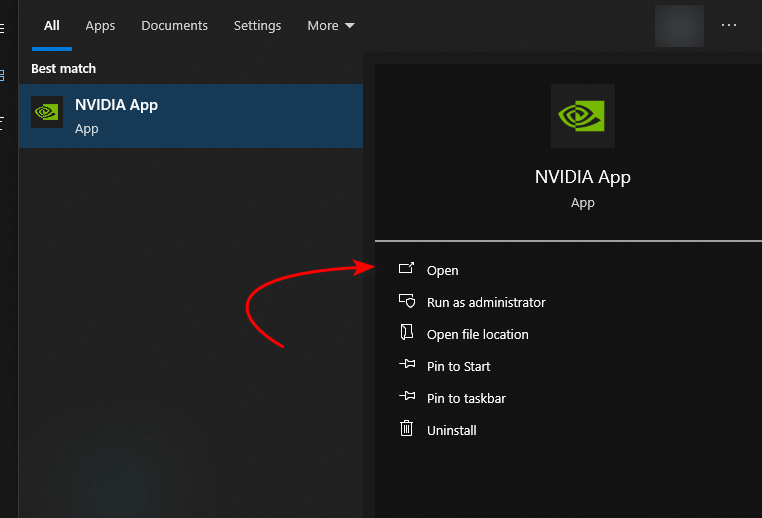Choose Run as administrator

click(x=486, y=303)
